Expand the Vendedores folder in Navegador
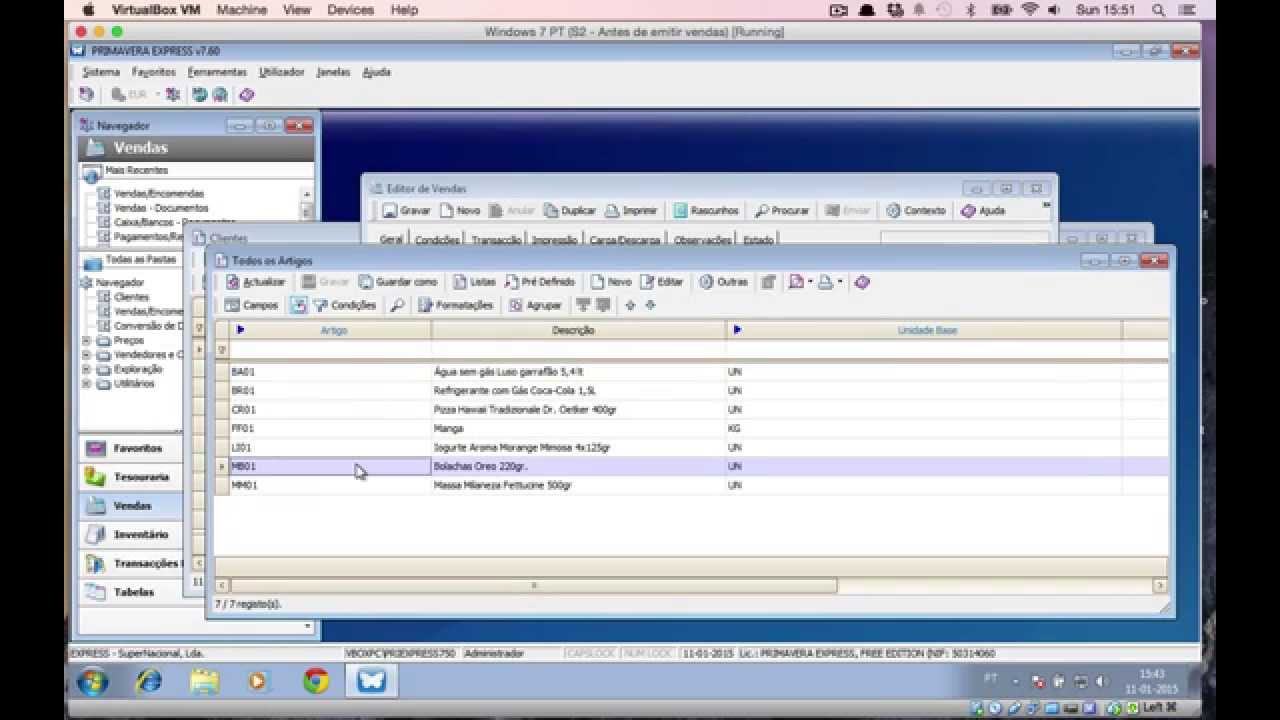The width and height of the screenshot is (1280, 720). tap(87, 355)
